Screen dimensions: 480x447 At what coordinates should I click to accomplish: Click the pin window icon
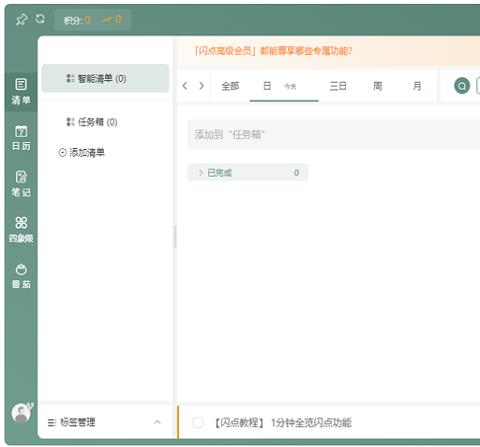pos(22,19)
